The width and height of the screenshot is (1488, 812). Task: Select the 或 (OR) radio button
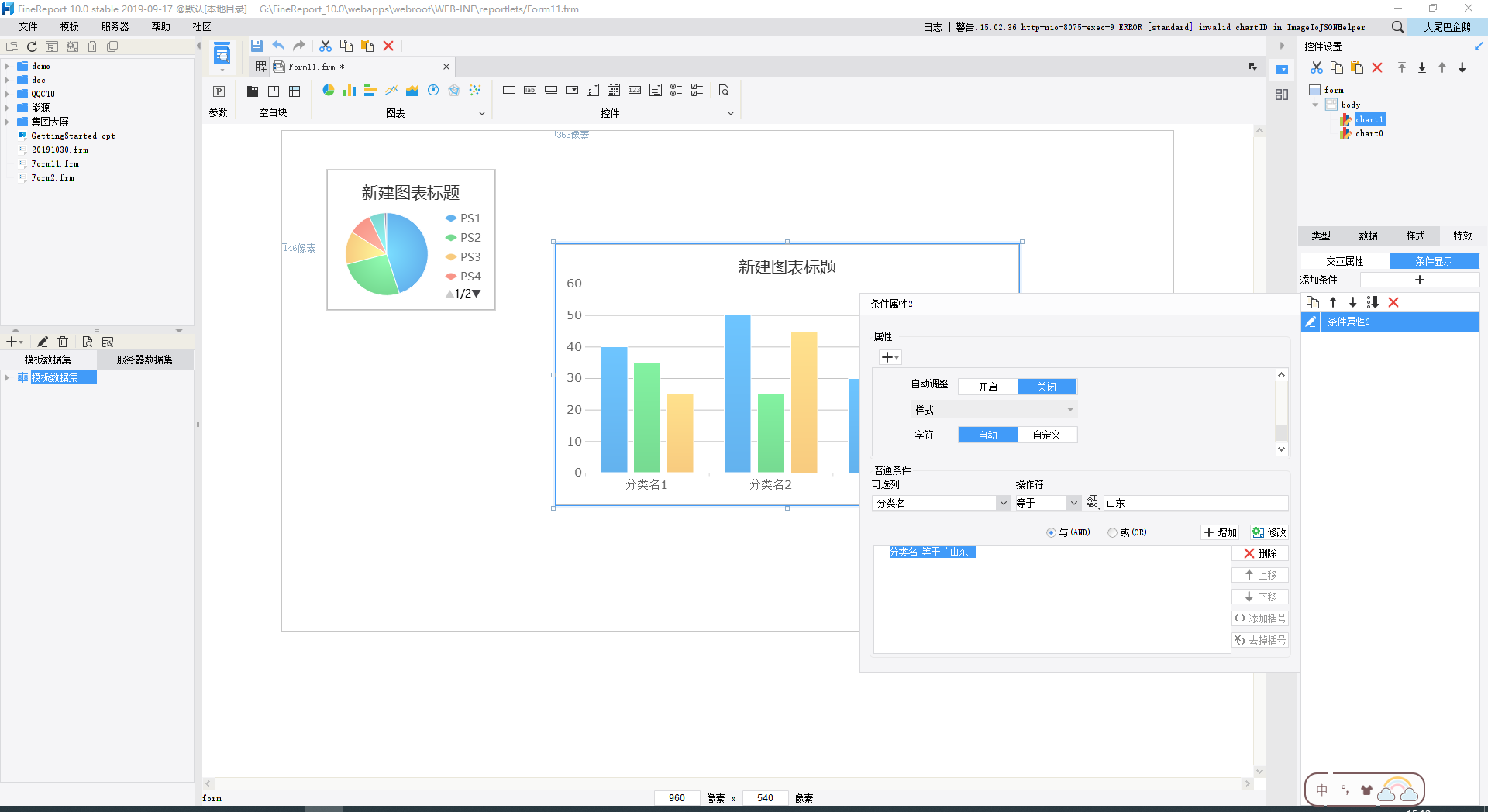(x=1112, y=532)
